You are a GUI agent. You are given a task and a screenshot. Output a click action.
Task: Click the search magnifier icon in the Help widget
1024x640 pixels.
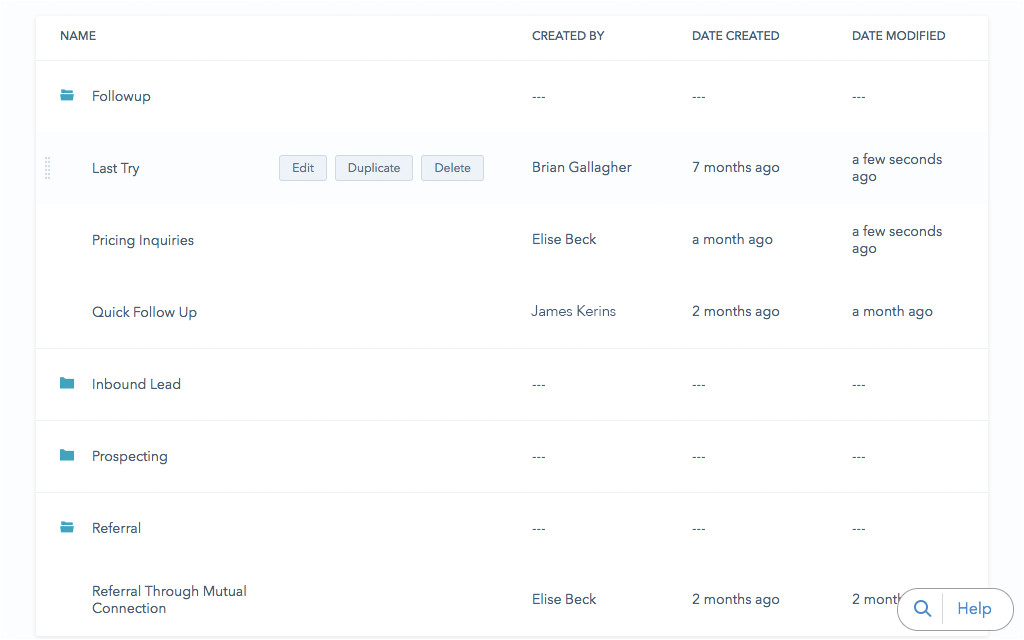pos(922,609)
